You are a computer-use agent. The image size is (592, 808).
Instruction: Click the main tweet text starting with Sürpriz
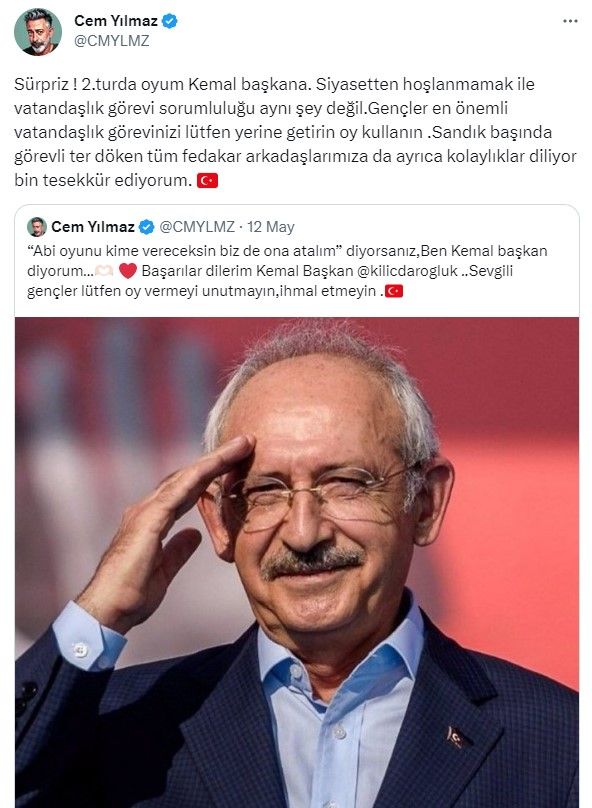point(295,132)
